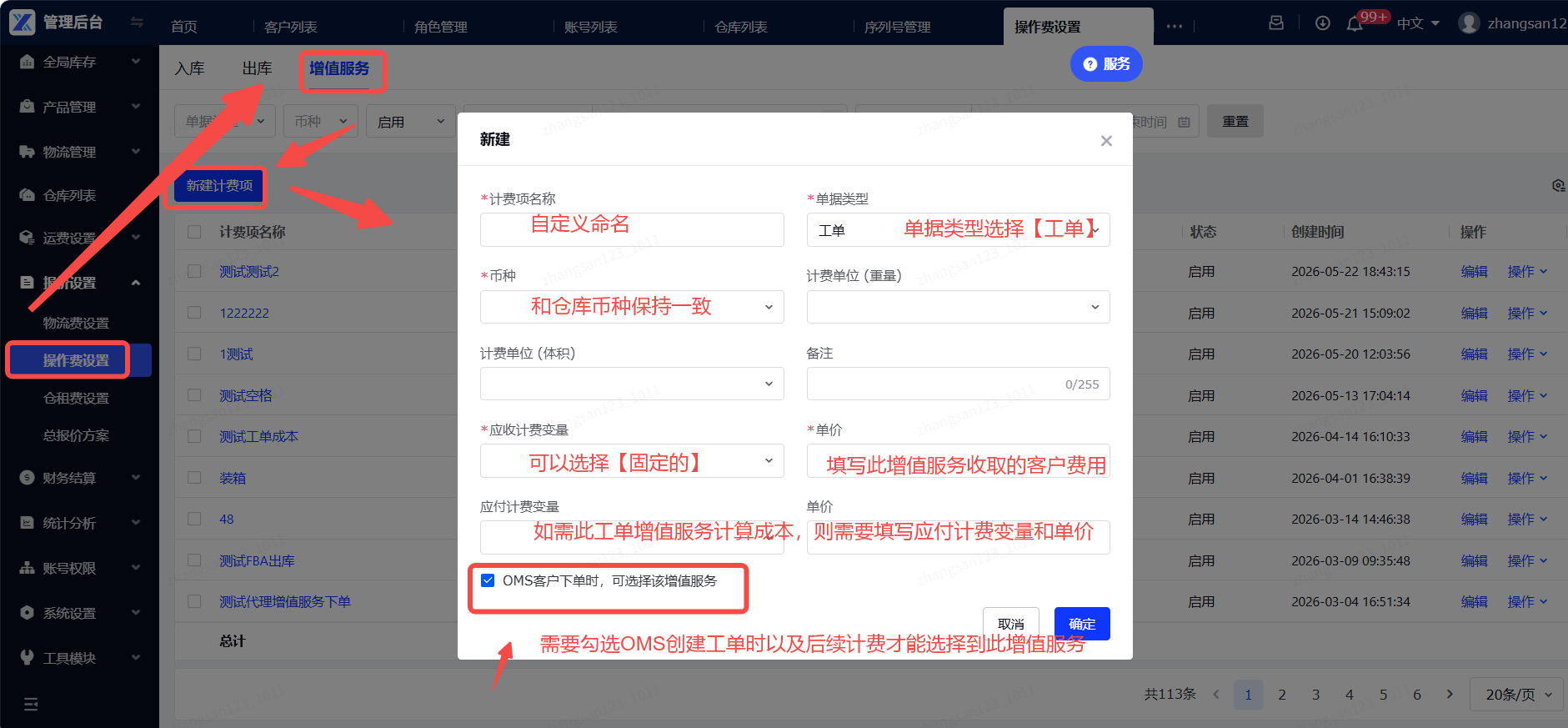Switch to the 增值服务 tab
1568x728 pixels.
(x=339, y=68)
